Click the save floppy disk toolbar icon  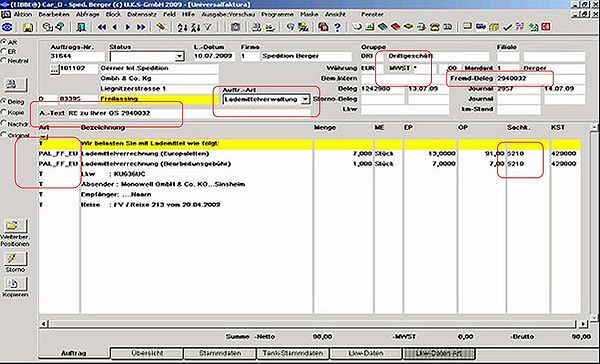tap(28, 27)
